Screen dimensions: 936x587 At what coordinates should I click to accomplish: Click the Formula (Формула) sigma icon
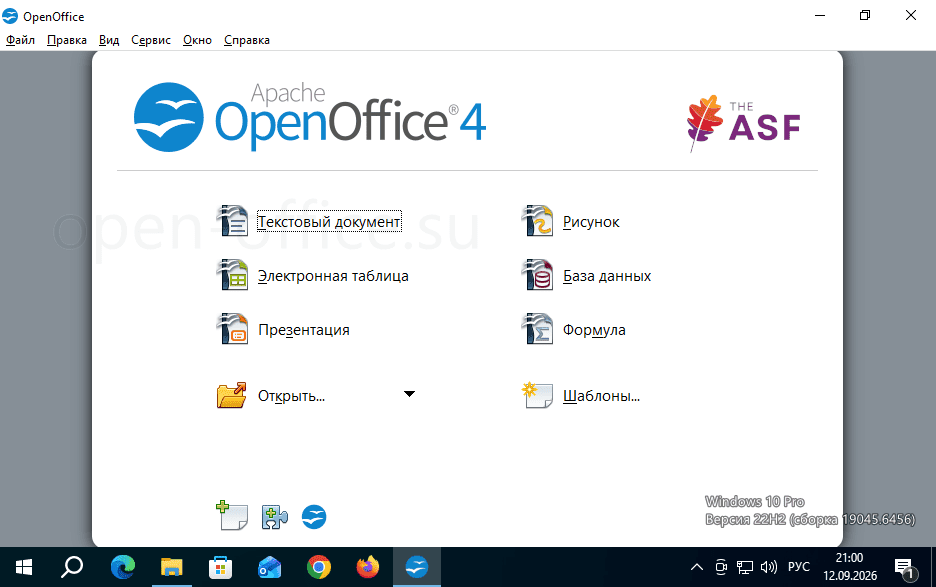537,329
